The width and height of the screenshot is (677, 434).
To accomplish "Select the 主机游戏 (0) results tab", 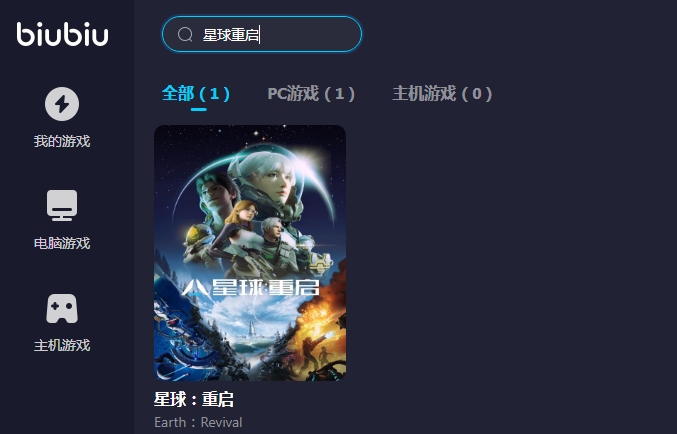I will 442,93.
